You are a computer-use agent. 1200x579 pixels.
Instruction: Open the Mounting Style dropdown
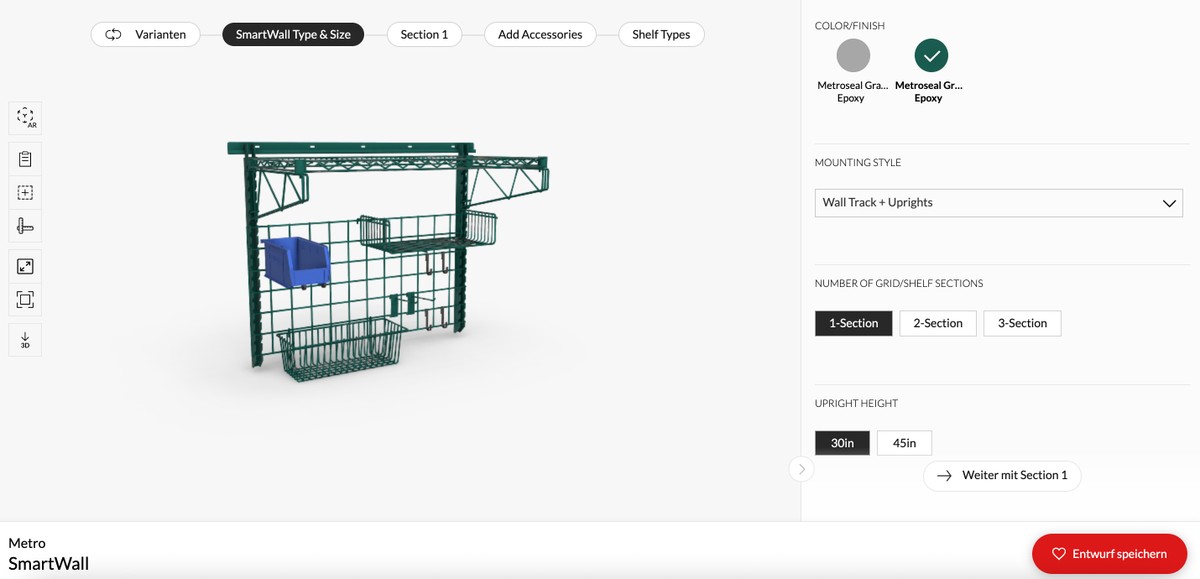[x=998, y=202]
